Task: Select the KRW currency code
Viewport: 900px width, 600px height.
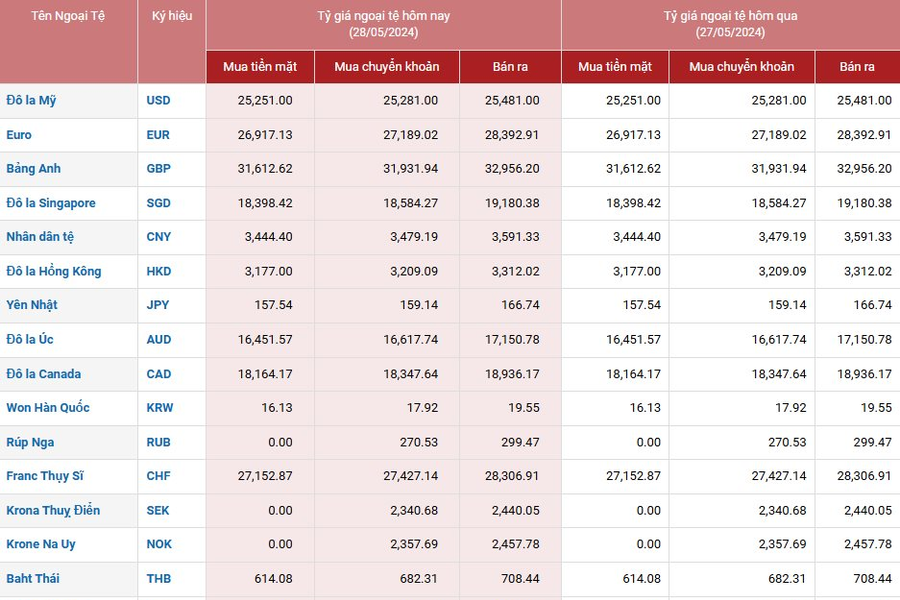Action: point(160,407)
